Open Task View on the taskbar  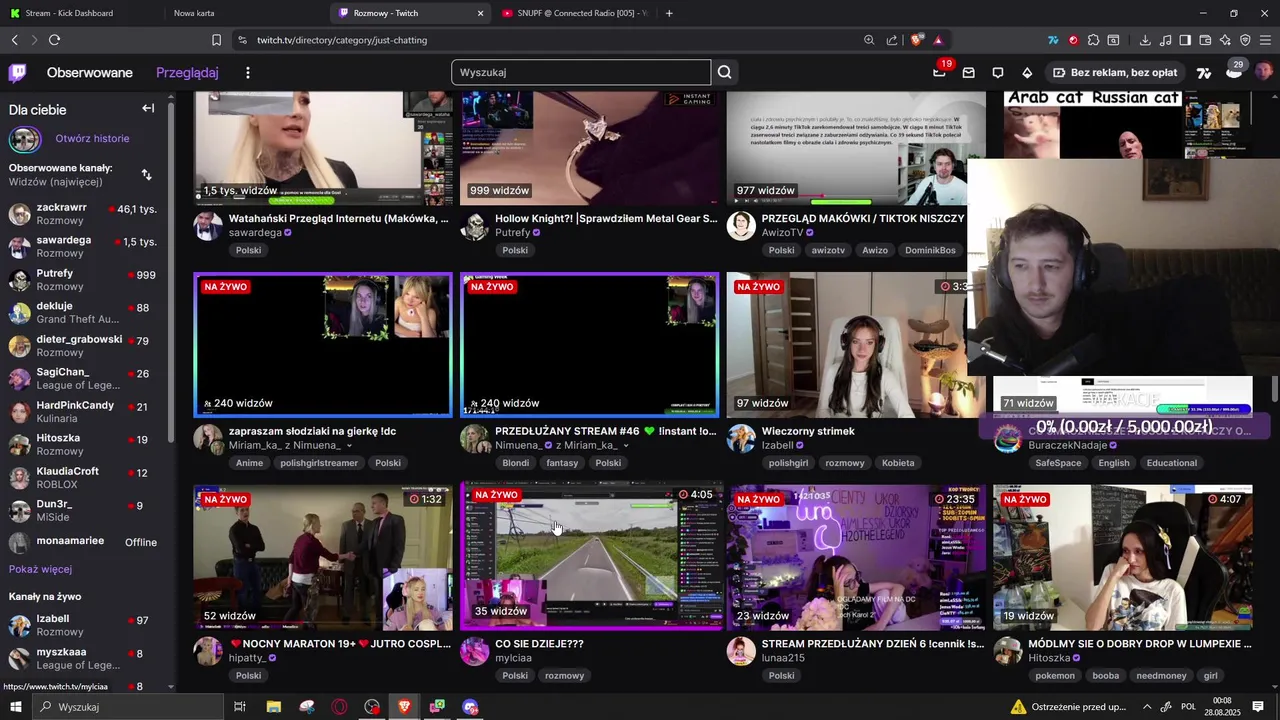pyautogui.click(x=240, y=707)
